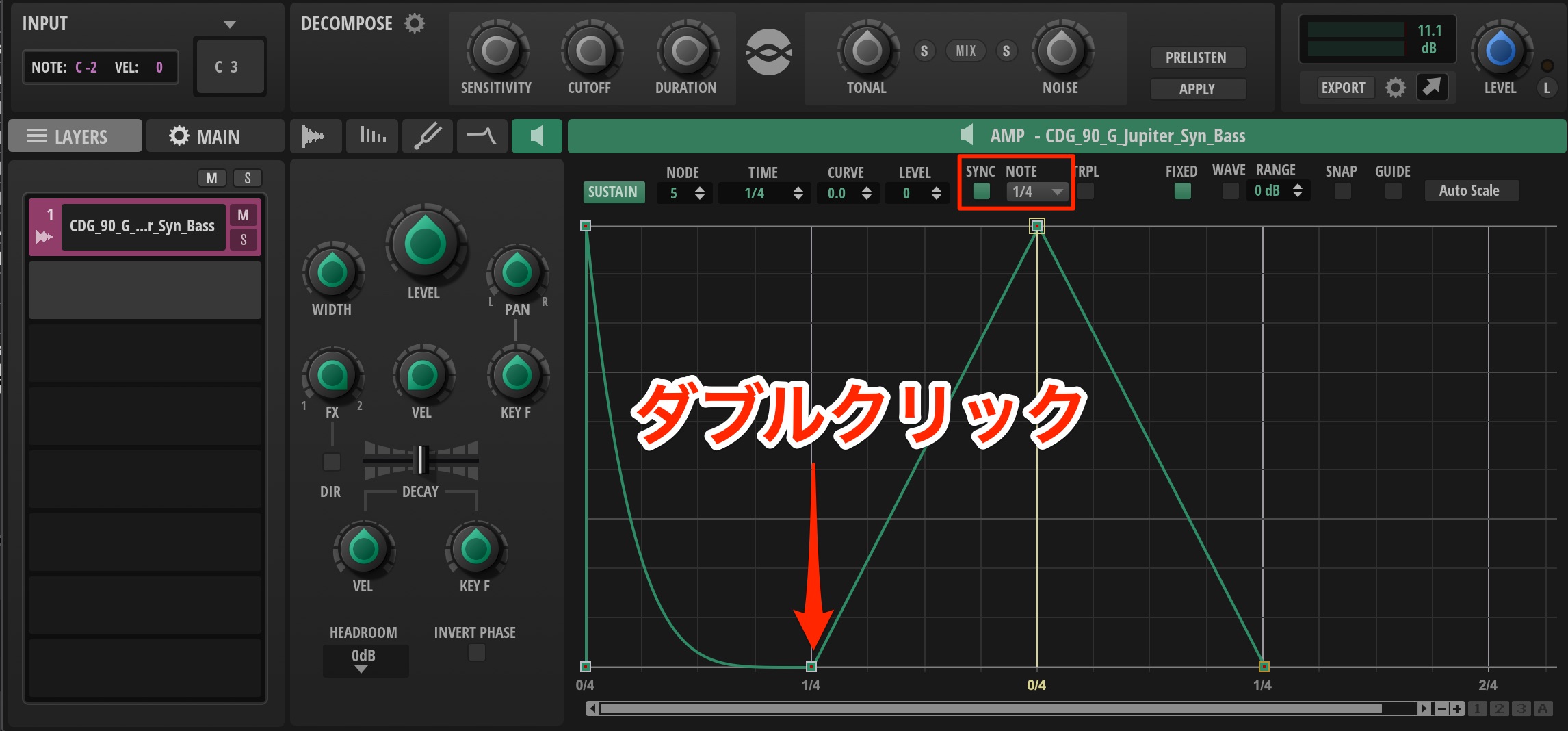The height and width of the screenshot is (731, 1568).
Task: Open the pitch tuning fork page icon
Action: [x=428, y=136]
